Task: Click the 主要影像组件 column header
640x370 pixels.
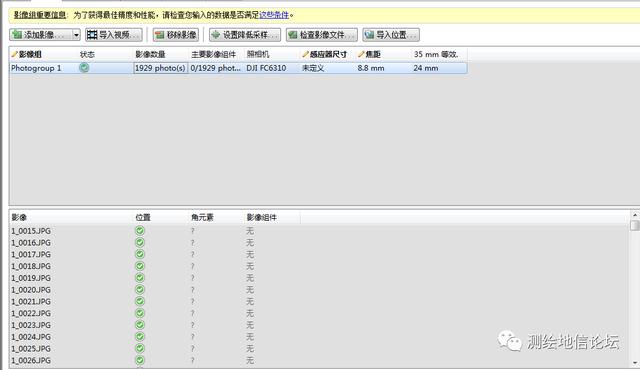Action: pos(213,54)
